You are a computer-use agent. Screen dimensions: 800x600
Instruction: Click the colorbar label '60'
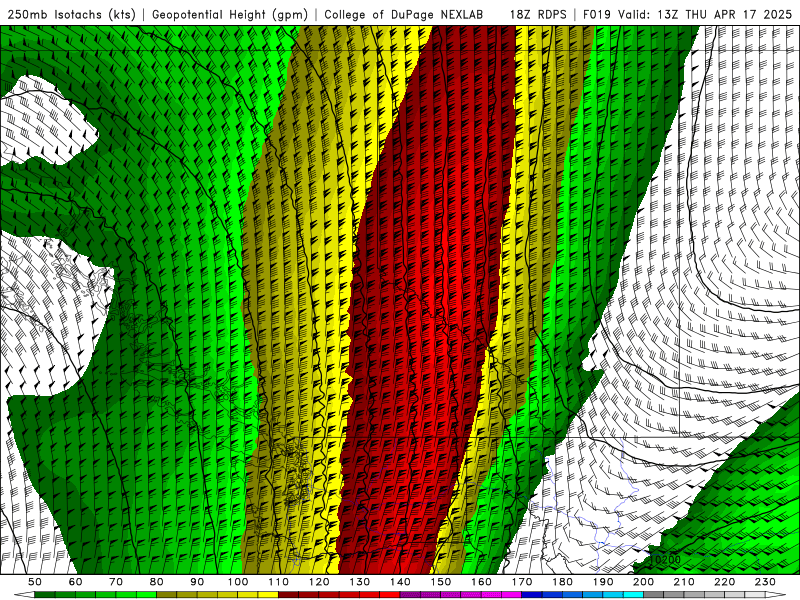coord(75,582)
